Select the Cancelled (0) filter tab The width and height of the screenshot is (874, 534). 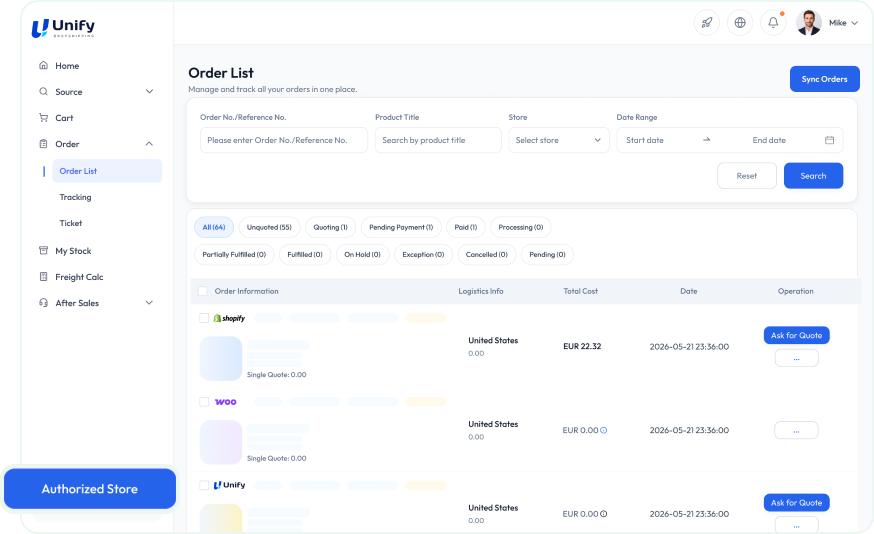tap(487, 255)
